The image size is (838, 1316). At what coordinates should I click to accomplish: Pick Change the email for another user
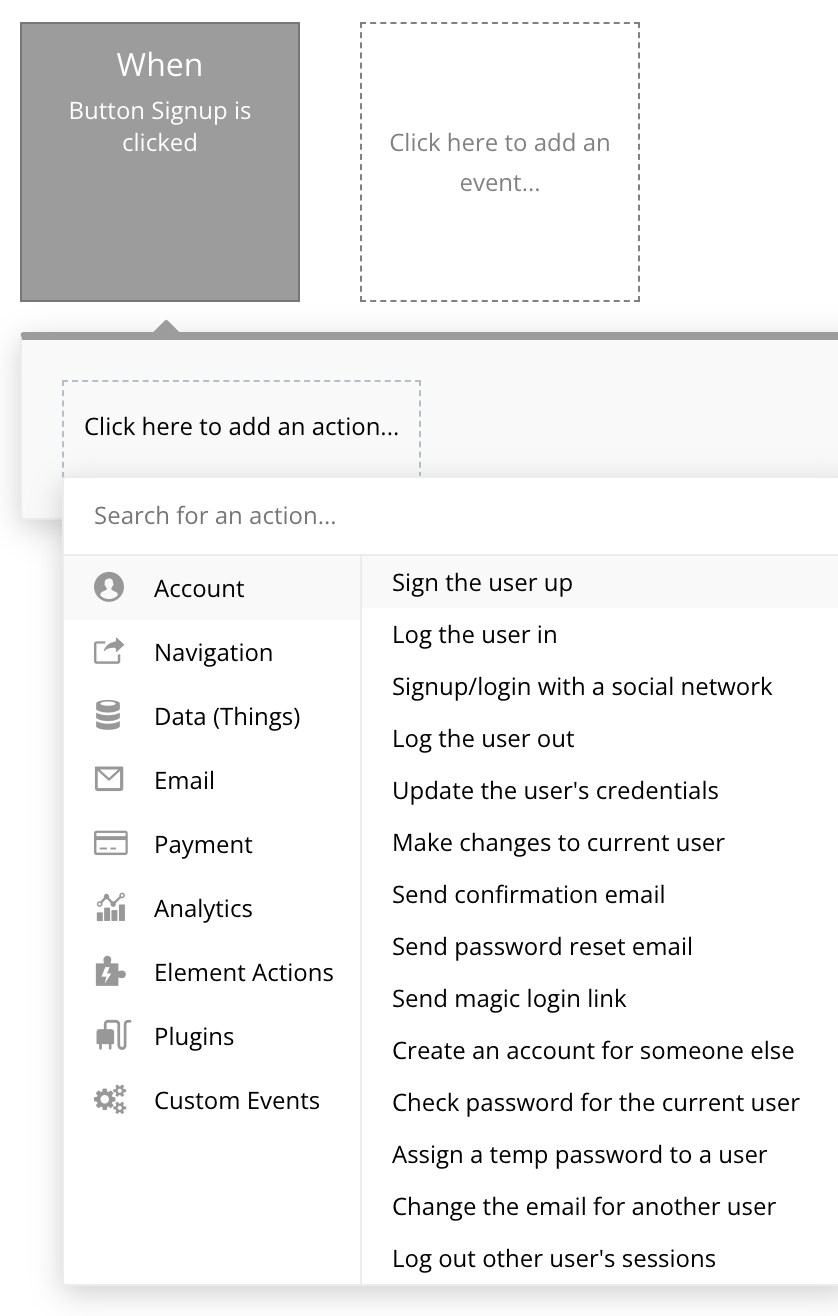pos(600,1206)
